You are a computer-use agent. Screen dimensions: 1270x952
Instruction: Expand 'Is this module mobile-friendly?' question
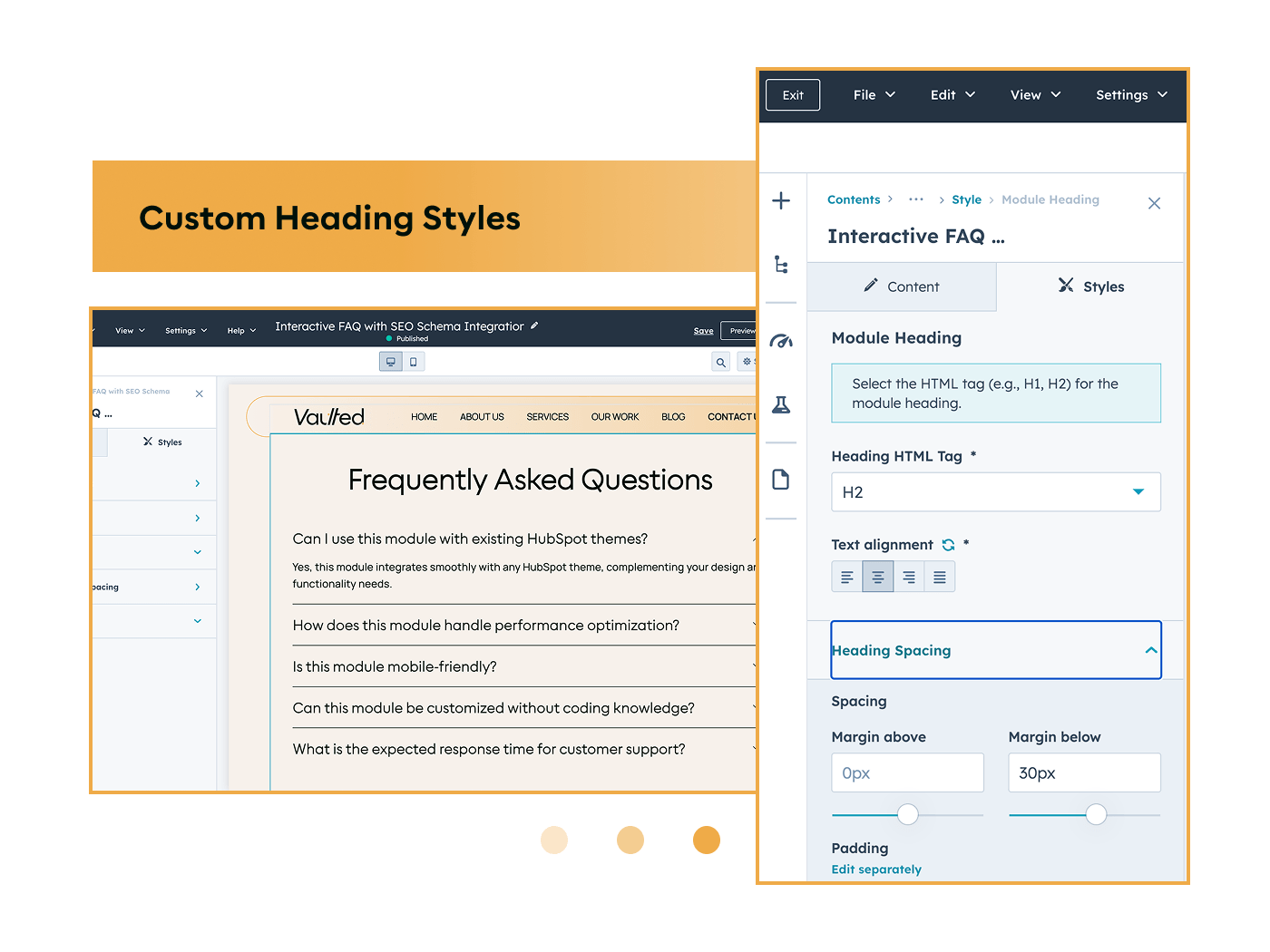[523, 666]
